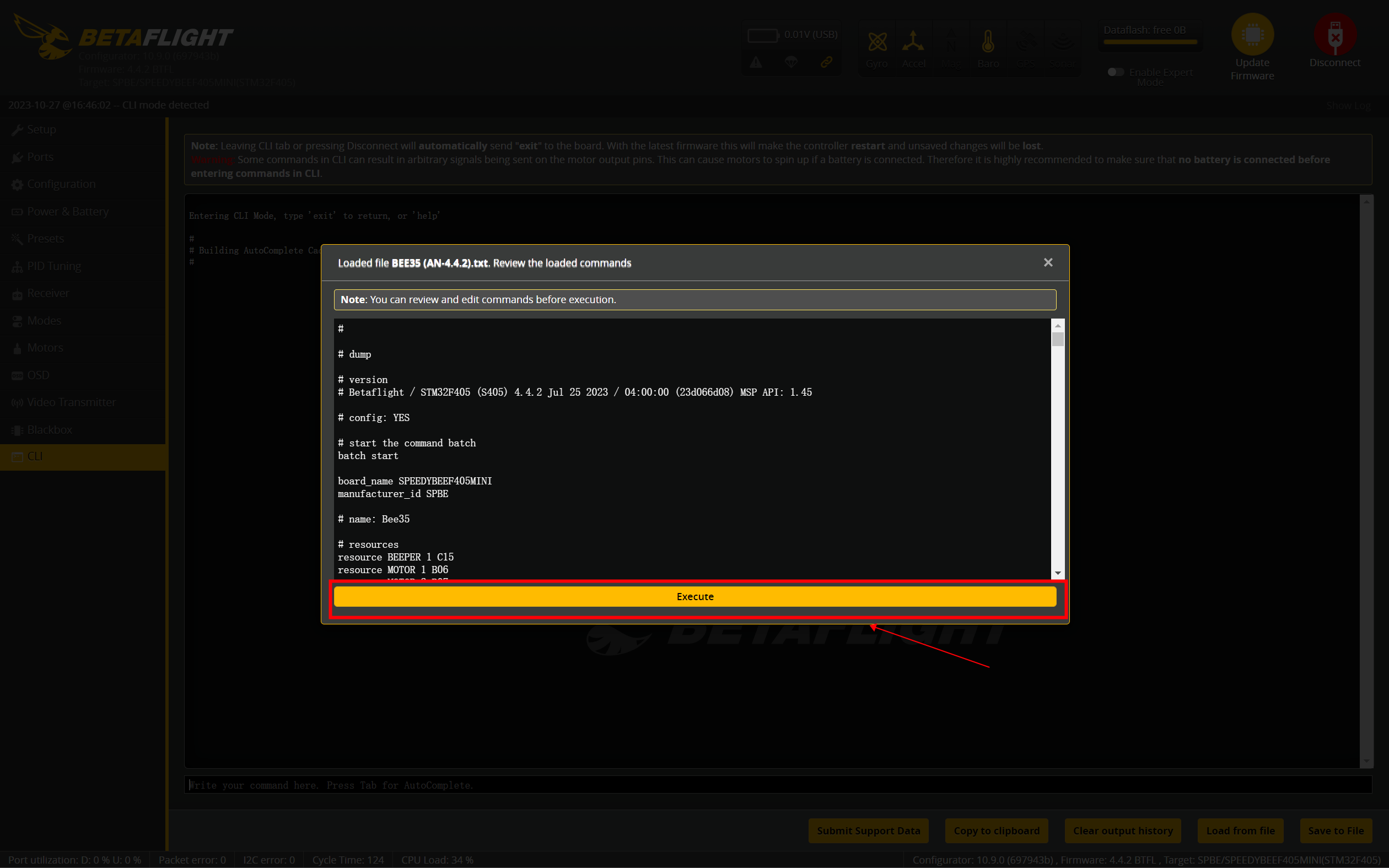Click the Mag sensor icon
This screenshot has height=868, width=1389.
tap(951, 41)
